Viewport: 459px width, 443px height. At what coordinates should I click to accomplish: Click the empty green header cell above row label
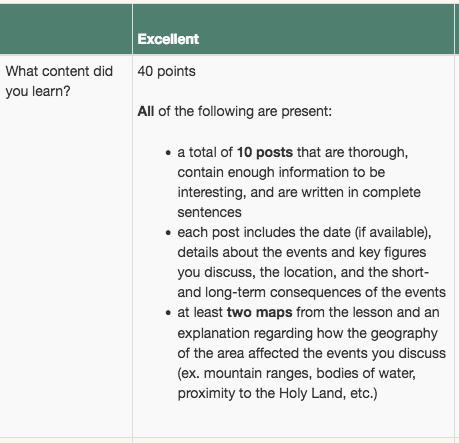(66, 29)
